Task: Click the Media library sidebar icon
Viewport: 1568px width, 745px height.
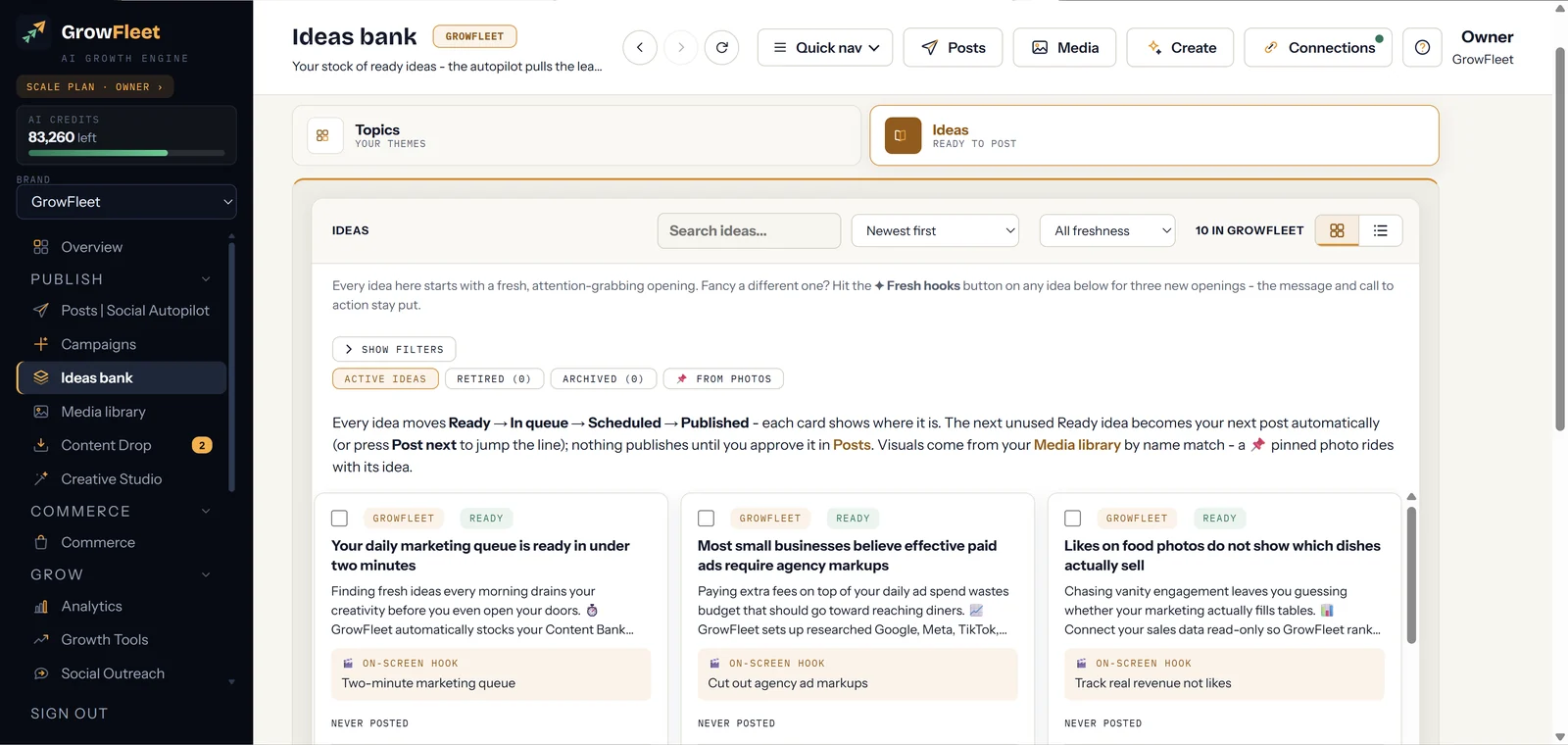Action: tap(41, 412)
